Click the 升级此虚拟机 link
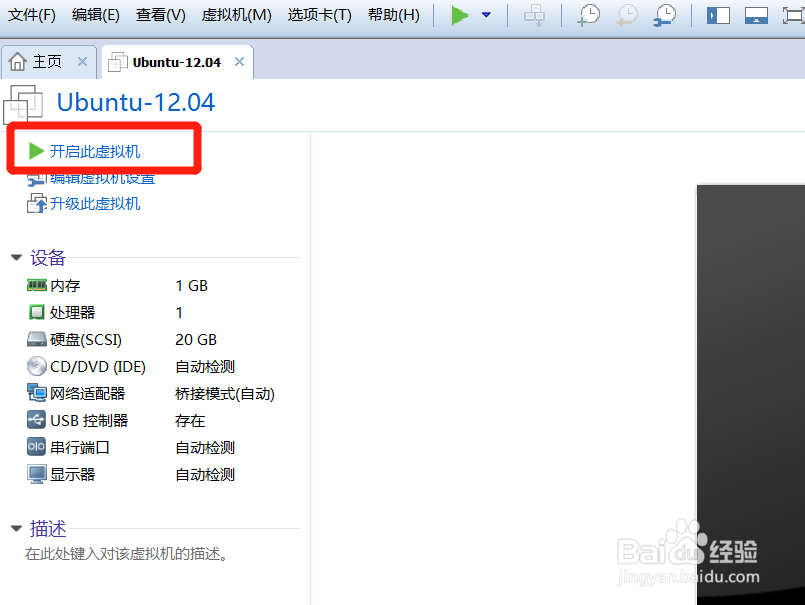This screenshot has width=805, height=605. click(x=95, y=204)
